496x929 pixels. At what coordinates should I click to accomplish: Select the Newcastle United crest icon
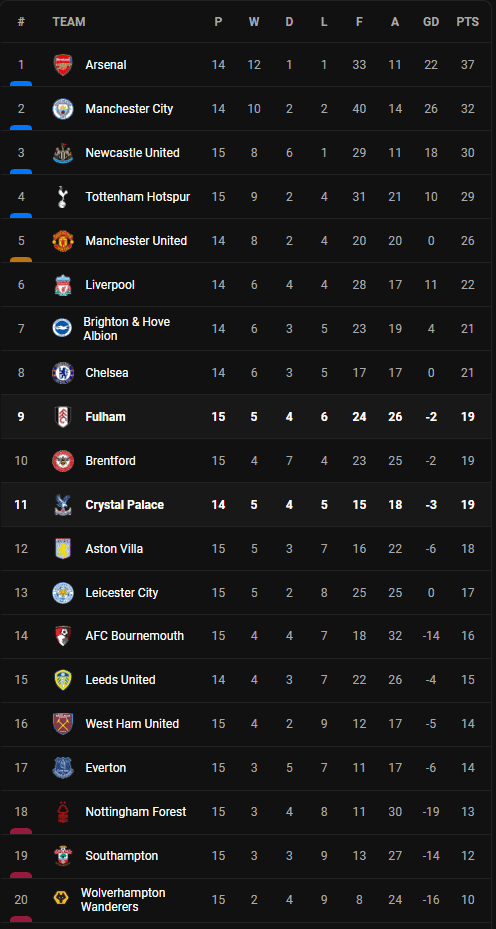point(63,153)
